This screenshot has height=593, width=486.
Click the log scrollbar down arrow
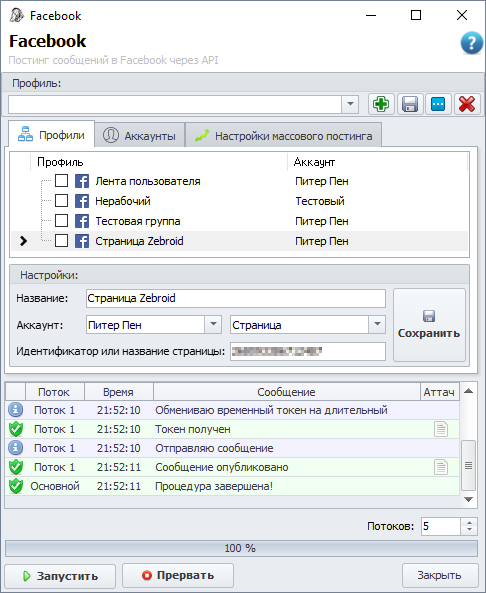pyautogui.click(x=469, y=500)
